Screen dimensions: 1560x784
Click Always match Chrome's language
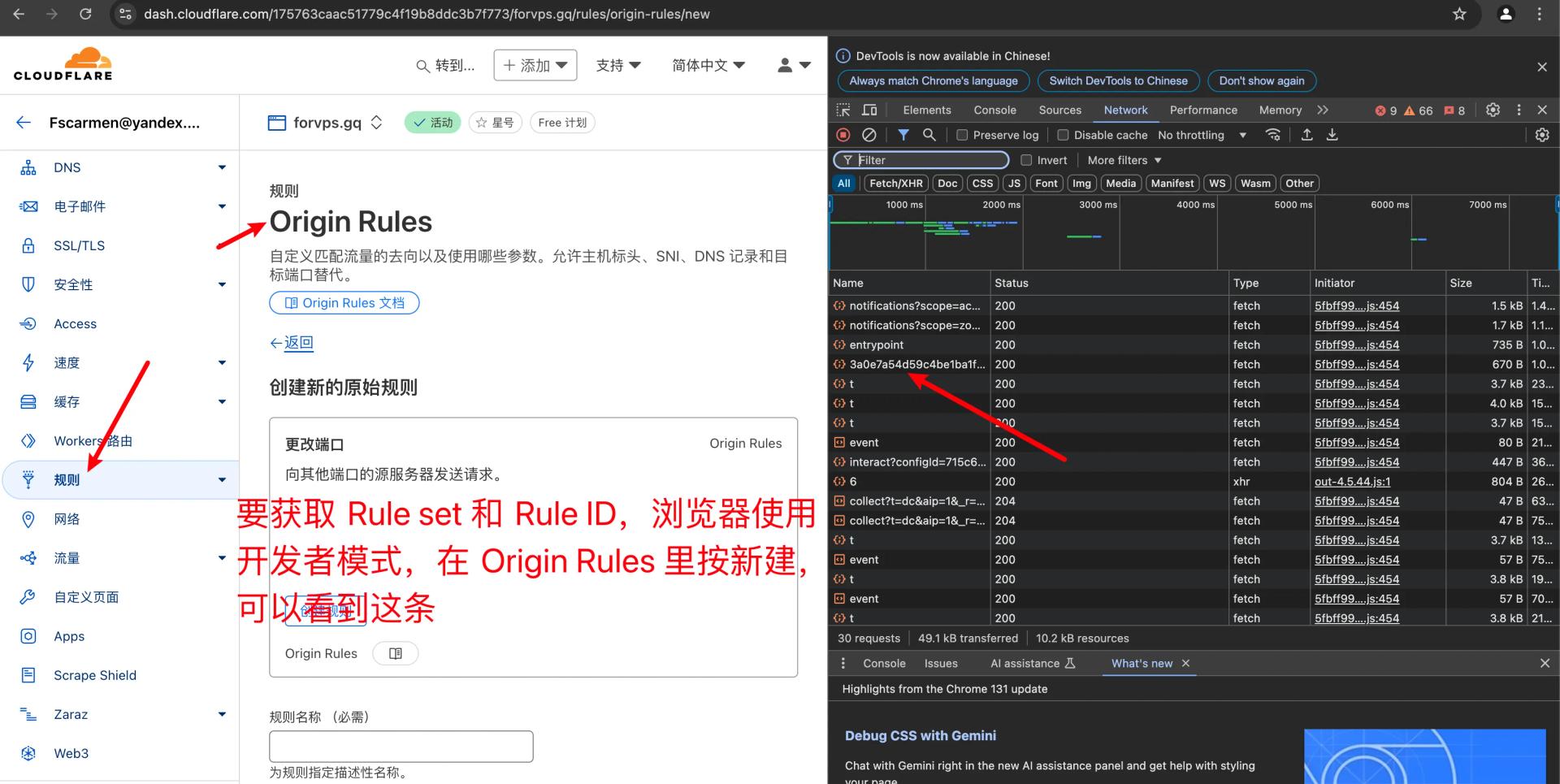[934, 80]
